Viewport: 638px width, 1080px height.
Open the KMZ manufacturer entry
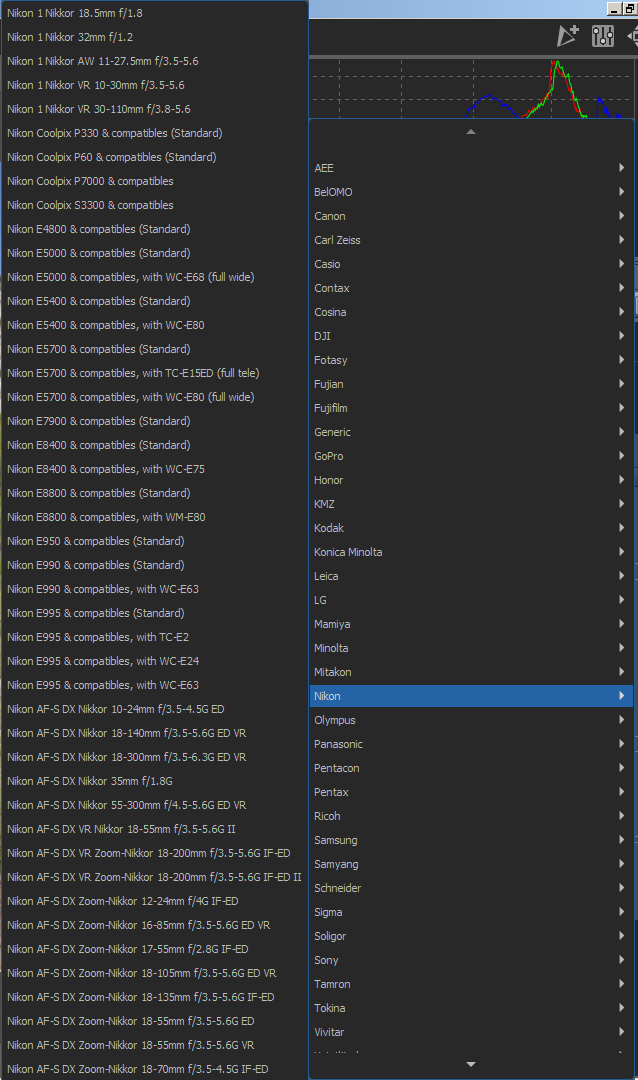coord(471,504)
